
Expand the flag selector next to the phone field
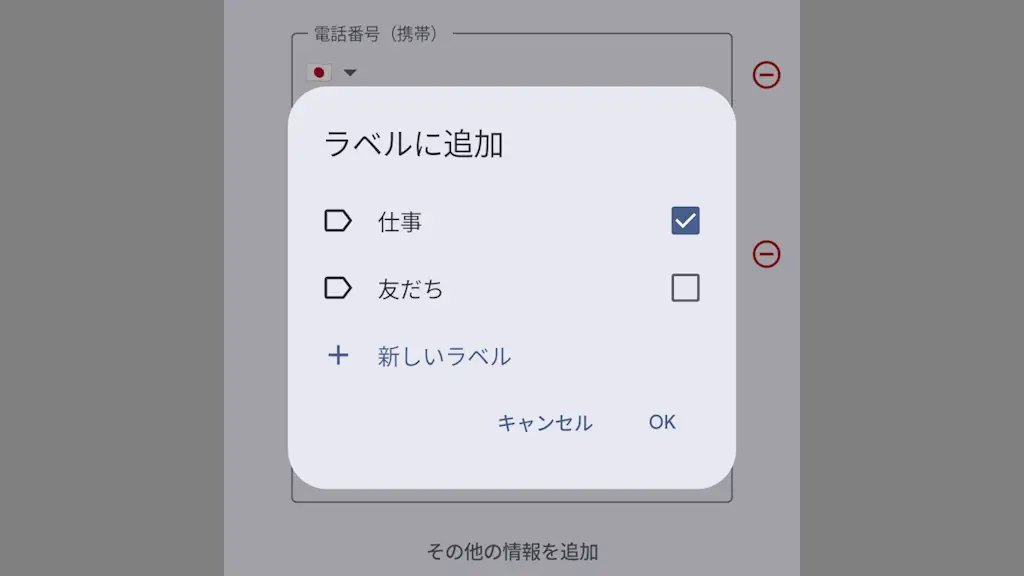(x=349, y=72)
